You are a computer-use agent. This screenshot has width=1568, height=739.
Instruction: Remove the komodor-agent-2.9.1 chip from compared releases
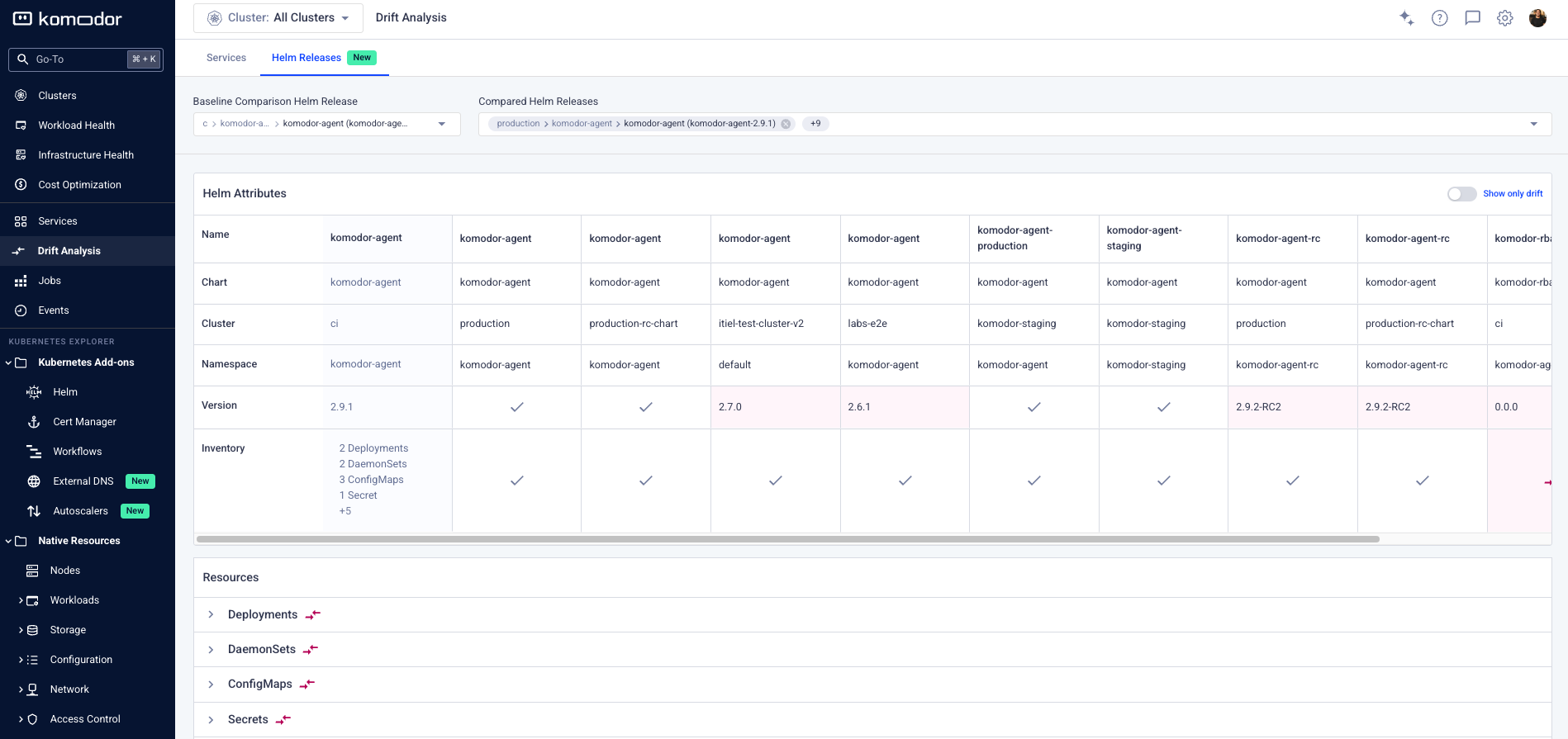786,124
